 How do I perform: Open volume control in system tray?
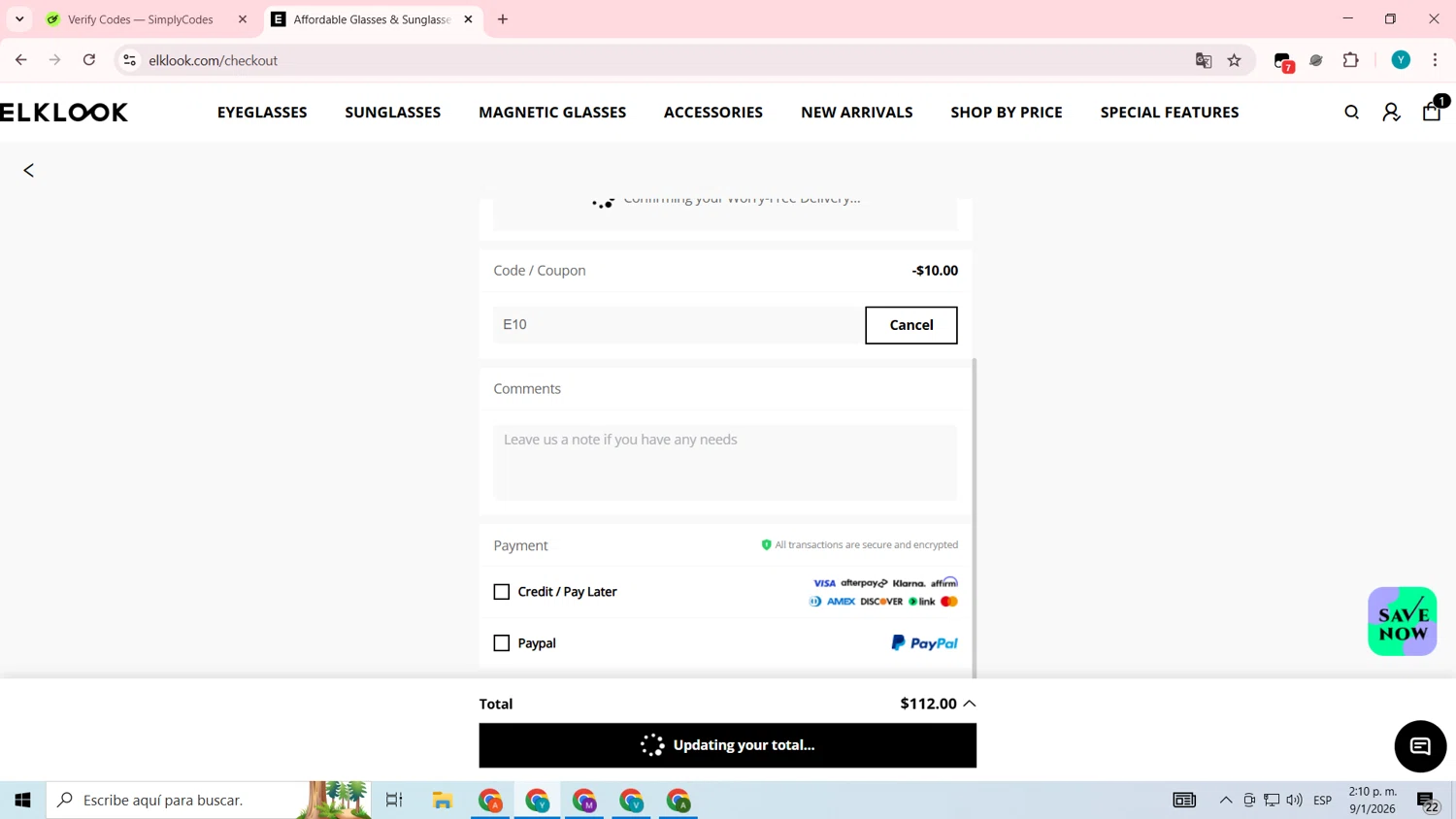pyautogui.click(x=1294, y=801)
